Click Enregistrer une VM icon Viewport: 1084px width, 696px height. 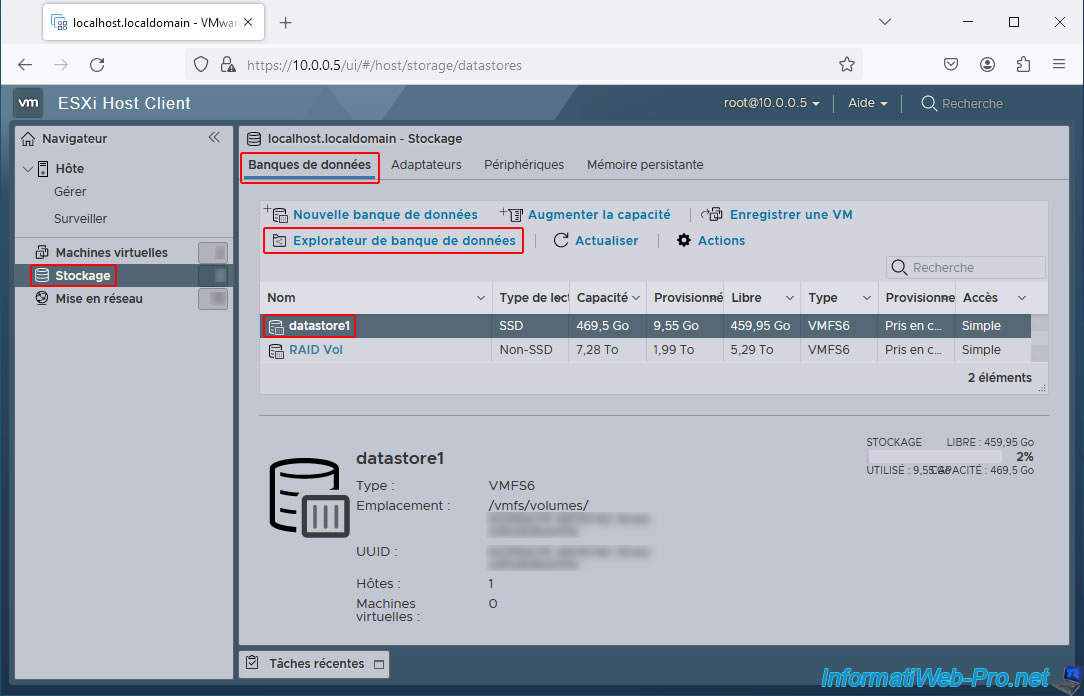(x=712, y=214)
